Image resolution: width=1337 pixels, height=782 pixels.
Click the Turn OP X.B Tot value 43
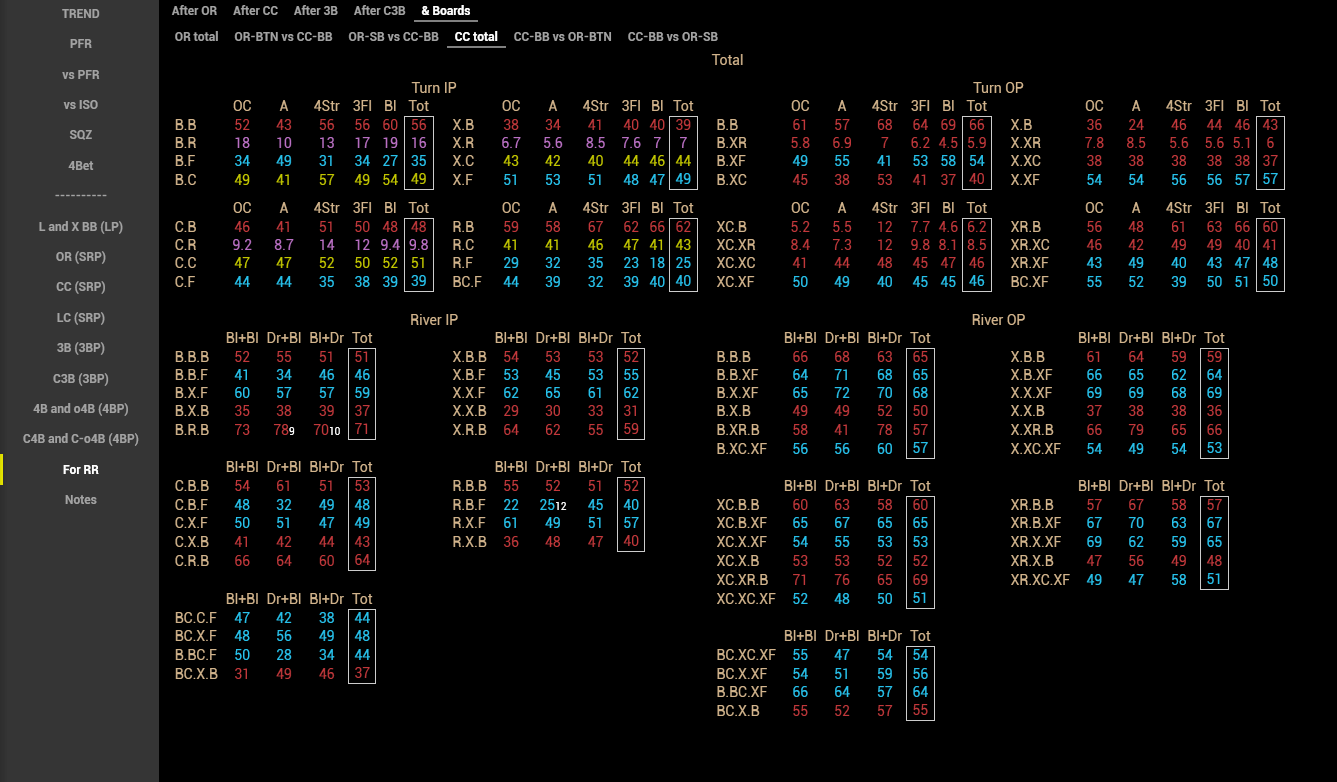coord(1270,125)
